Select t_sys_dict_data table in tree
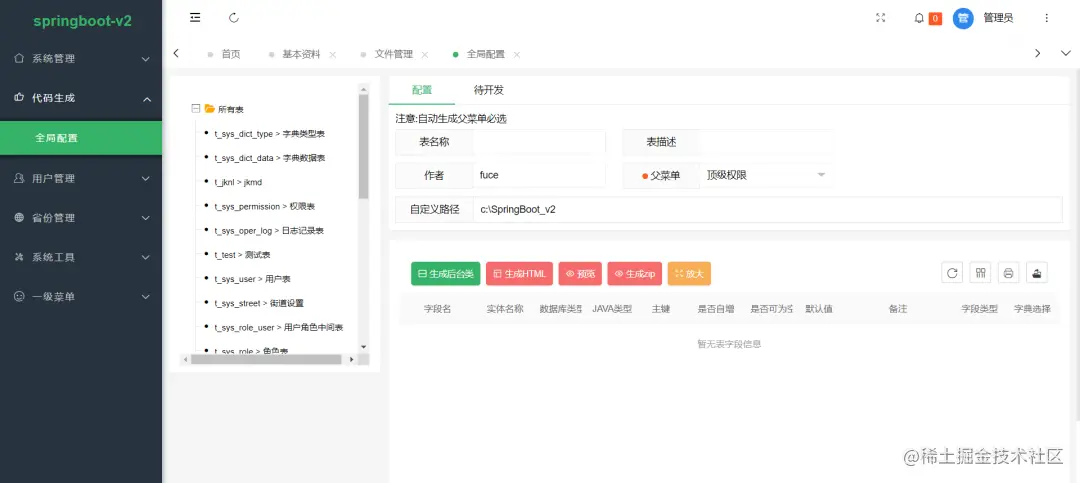The image size is (1080, 483). tap(269, 158)
